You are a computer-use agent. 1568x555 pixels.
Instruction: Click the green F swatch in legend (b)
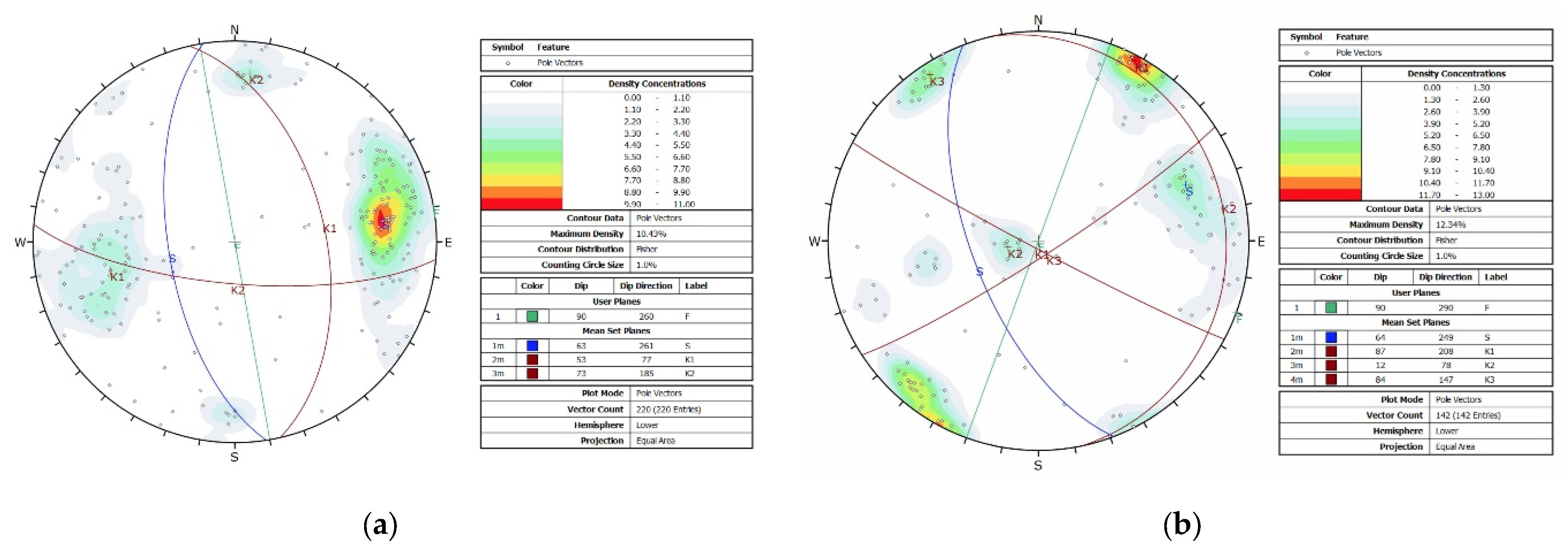point(1331,308)
